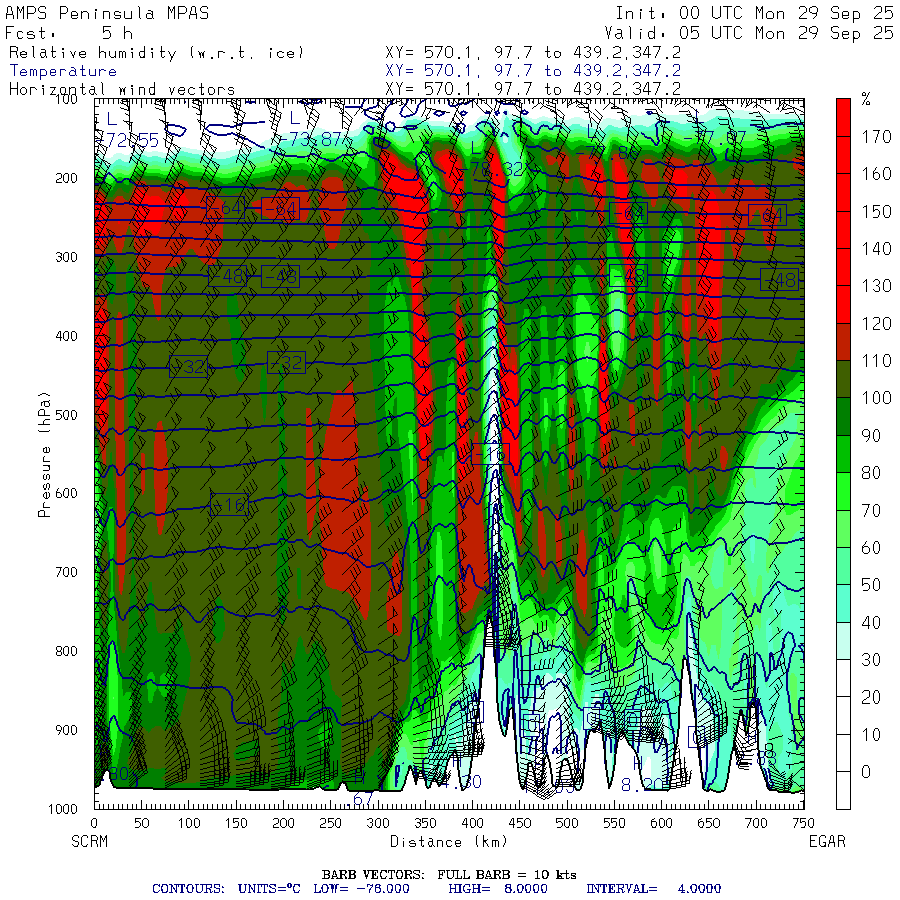Click the 'BARB VECTORS: FULL BARB = 10 kts' caption
Screen dimensions: 900x900
(449, 875)
